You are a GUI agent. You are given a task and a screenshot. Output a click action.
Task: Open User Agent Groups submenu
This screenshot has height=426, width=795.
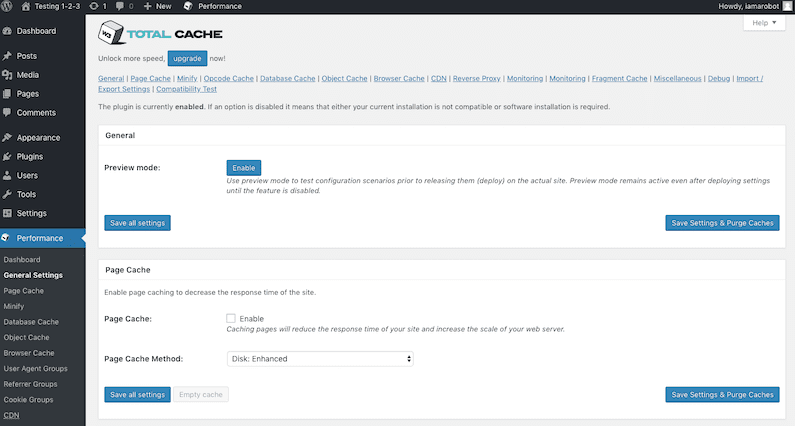[x=35, y=369]
